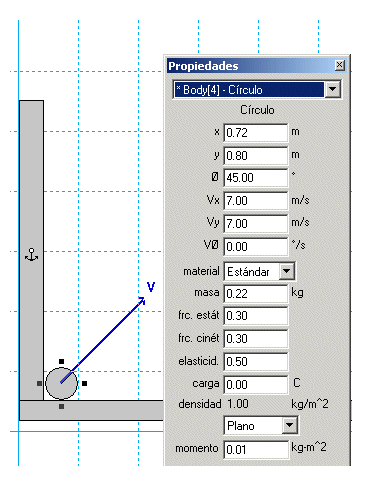Image resolution: width=382 pixels, height=486 pixels.
Task: Click the densidad value 1.00
Action: pyautogui.click(x=238, y=404)
